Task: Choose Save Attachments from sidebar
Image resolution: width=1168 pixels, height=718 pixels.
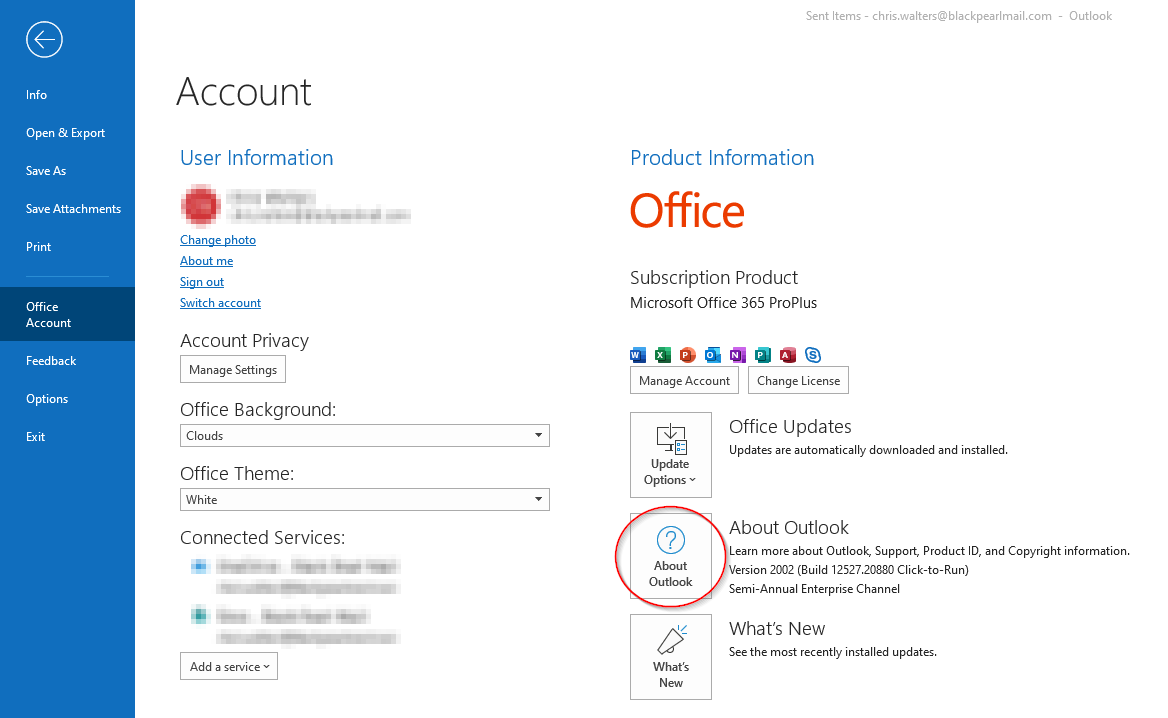Action: click(73, 209)
